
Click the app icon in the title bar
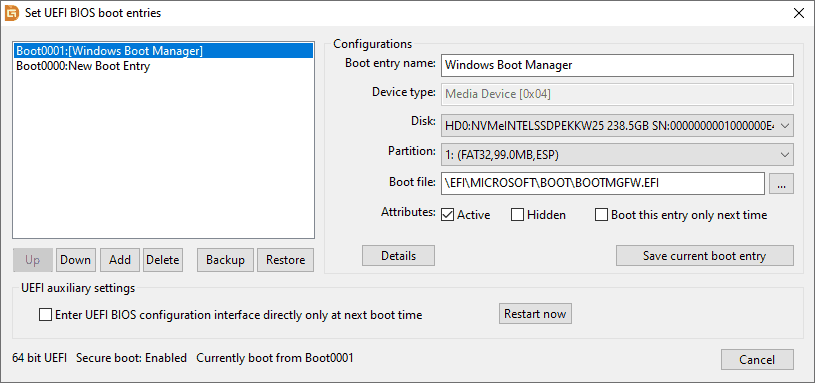pos(11,13)
